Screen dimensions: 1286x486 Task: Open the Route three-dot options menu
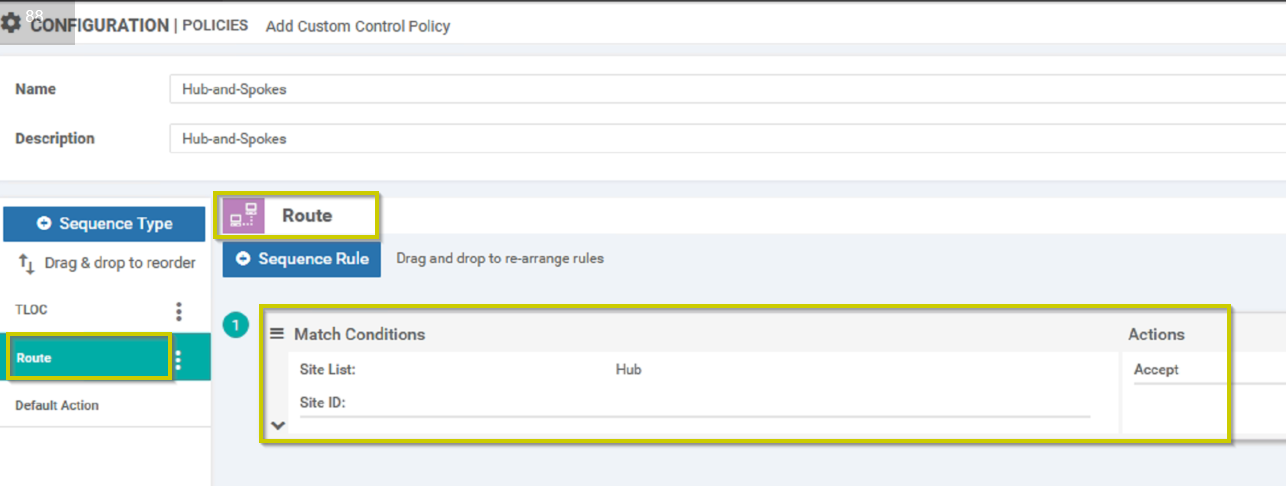pos(179,359)
